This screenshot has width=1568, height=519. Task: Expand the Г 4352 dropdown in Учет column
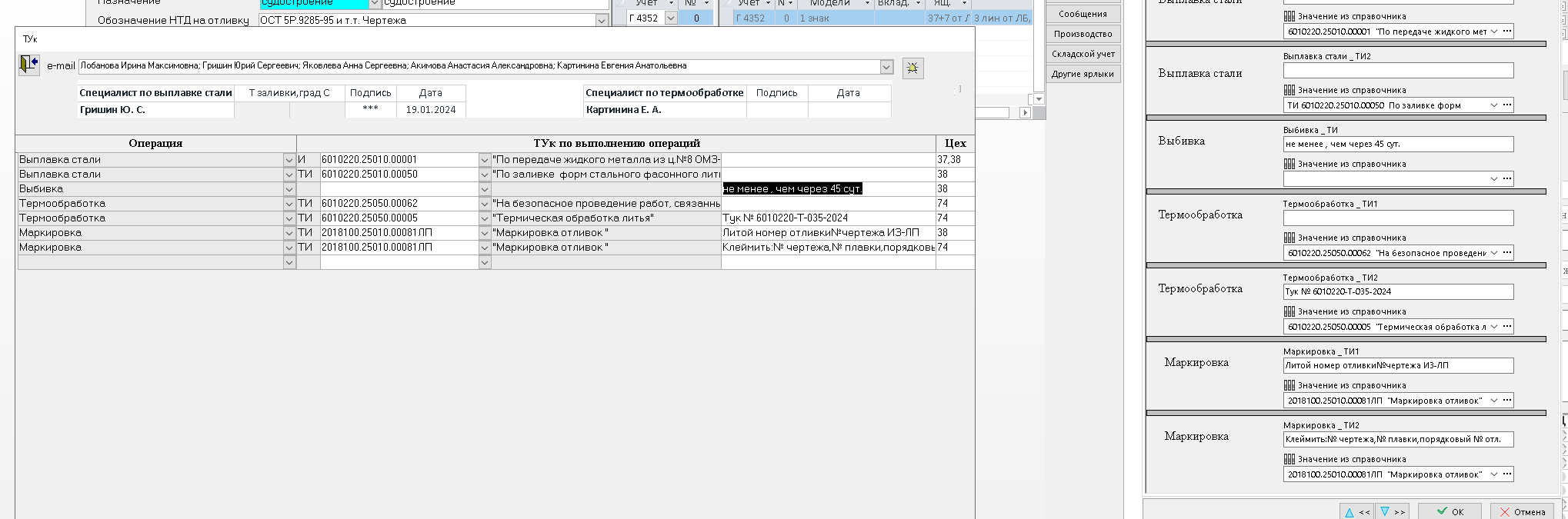click(670, 18)
